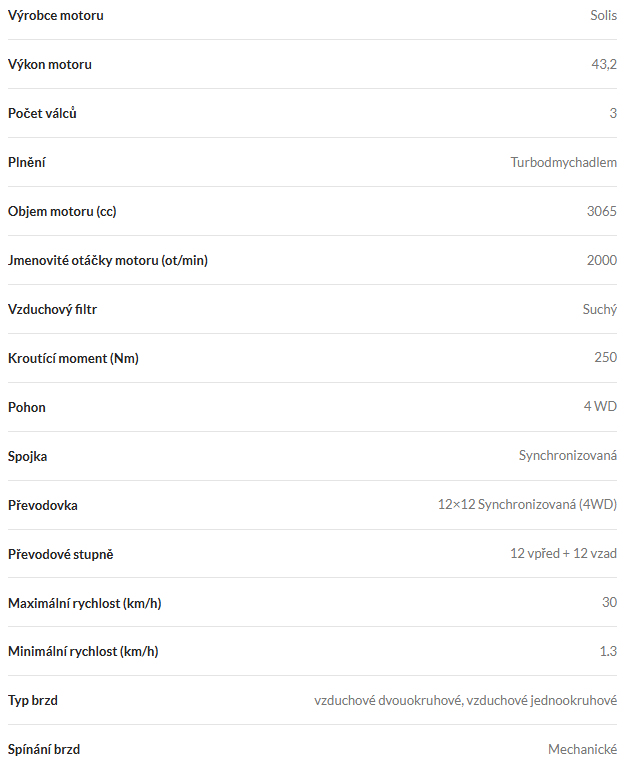Screen dimensions: 629x761
Task: Click the engine displacement value 3065
Action: pyautogui.click(x=601, y=211)
